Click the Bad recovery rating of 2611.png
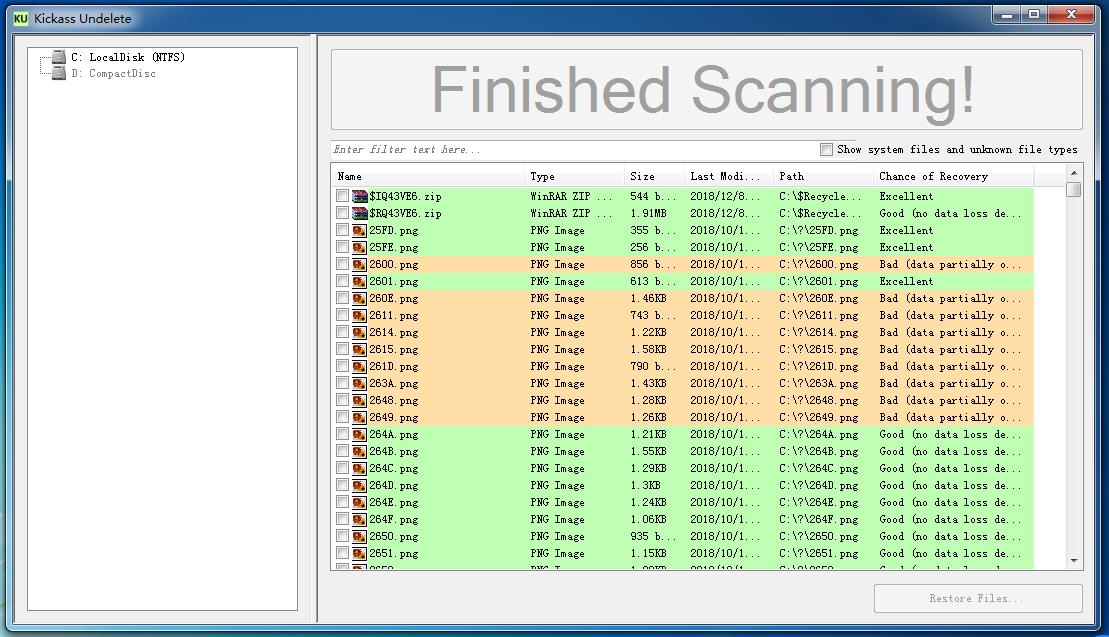This screenshot has width=1109, height=637. click(950, 315)
